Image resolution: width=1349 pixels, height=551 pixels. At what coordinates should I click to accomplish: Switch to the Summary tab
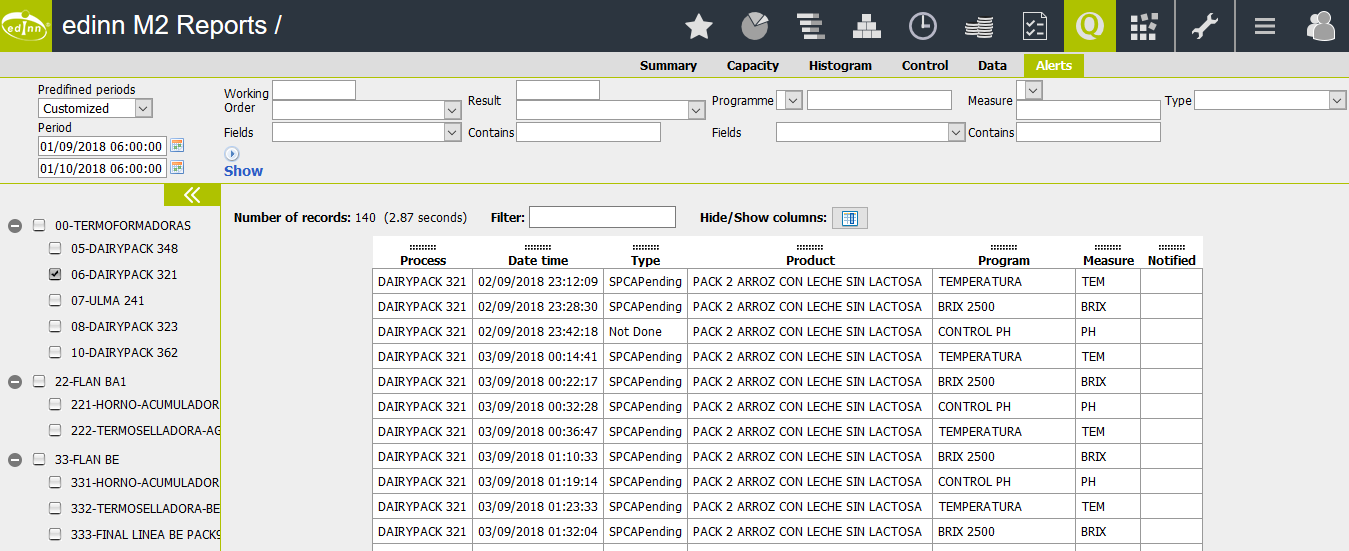point(668,65)
